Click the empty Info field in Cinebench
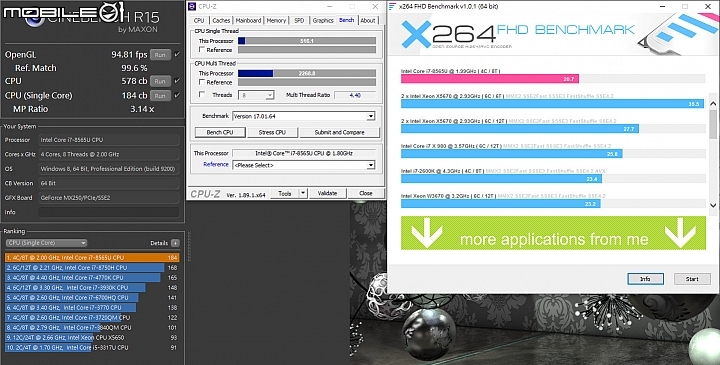Screen dimensions: 720x365 pos(109,212)
